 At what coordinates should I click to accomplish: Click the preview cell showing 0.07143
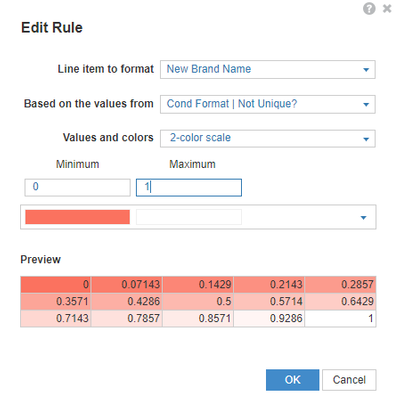[127, 284]
